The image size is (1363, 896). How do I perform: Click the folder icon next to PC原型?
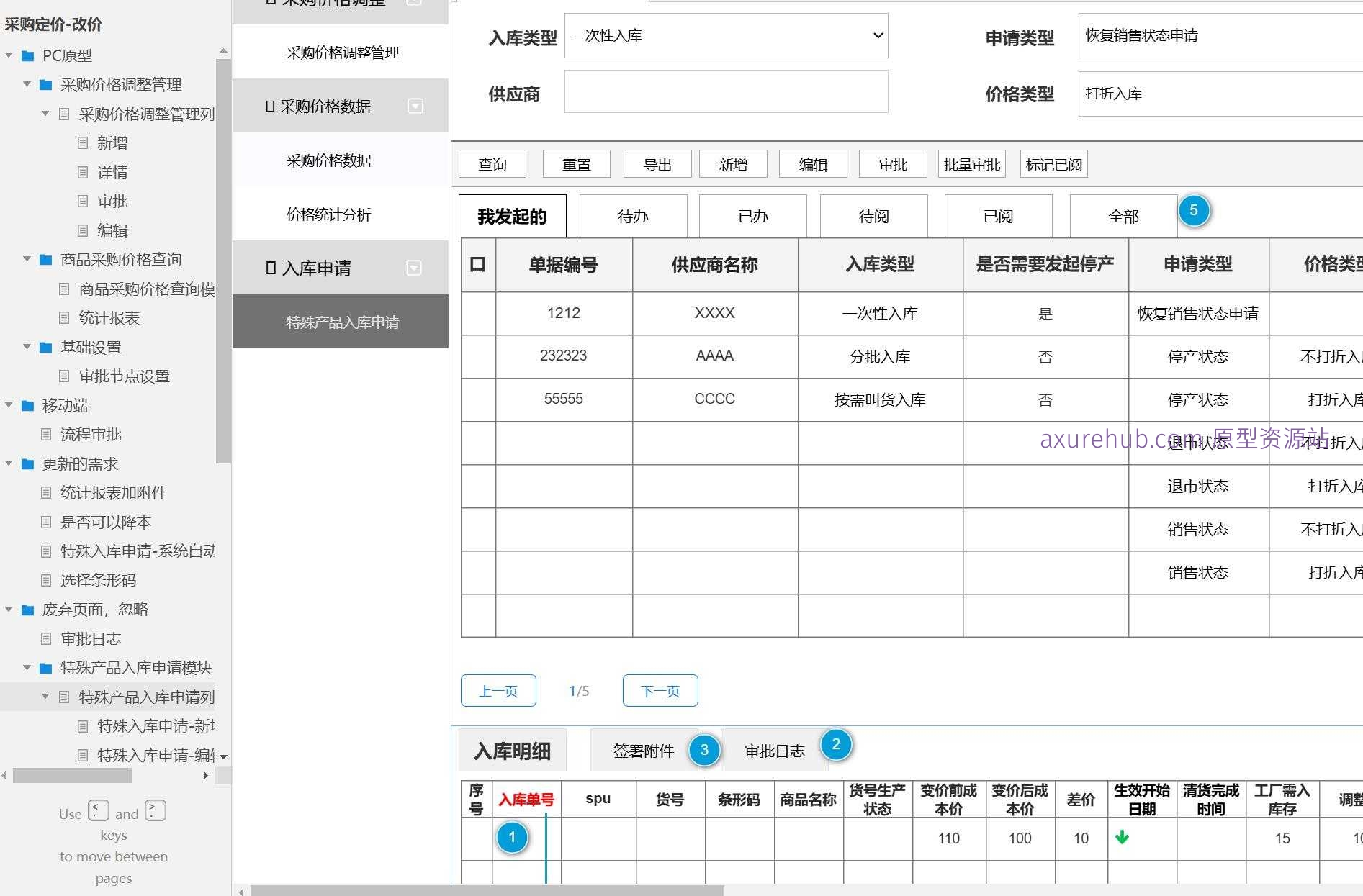click(x=27, y=55)
